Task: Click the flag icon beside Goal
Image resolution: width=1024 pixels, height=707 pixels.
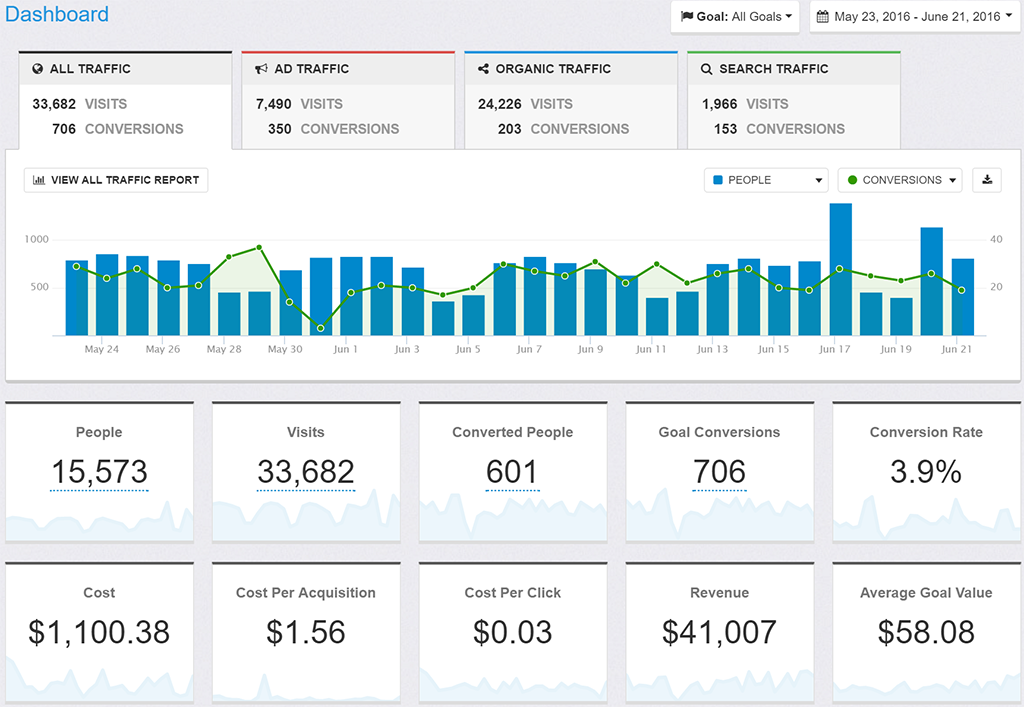Action: [x=687, y=16]
